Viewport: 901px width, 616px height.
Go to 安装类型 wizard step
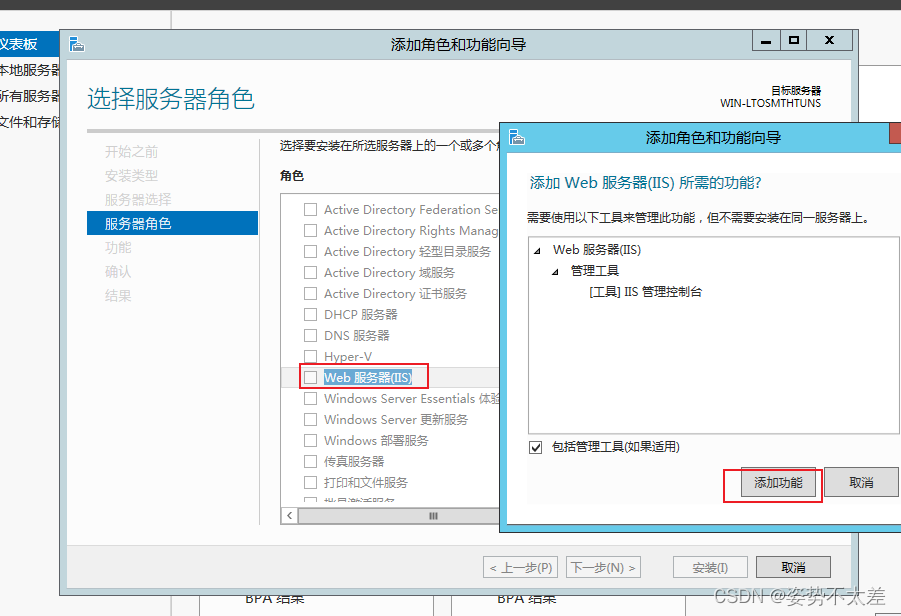132,176
